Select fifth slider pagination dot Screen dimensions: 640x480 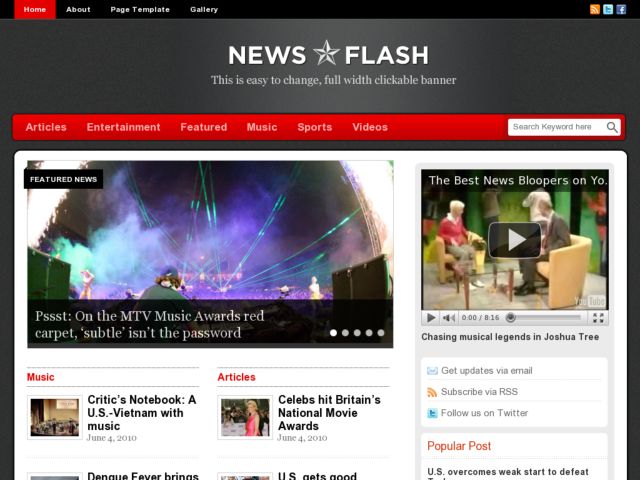click(x=381, y=333)
